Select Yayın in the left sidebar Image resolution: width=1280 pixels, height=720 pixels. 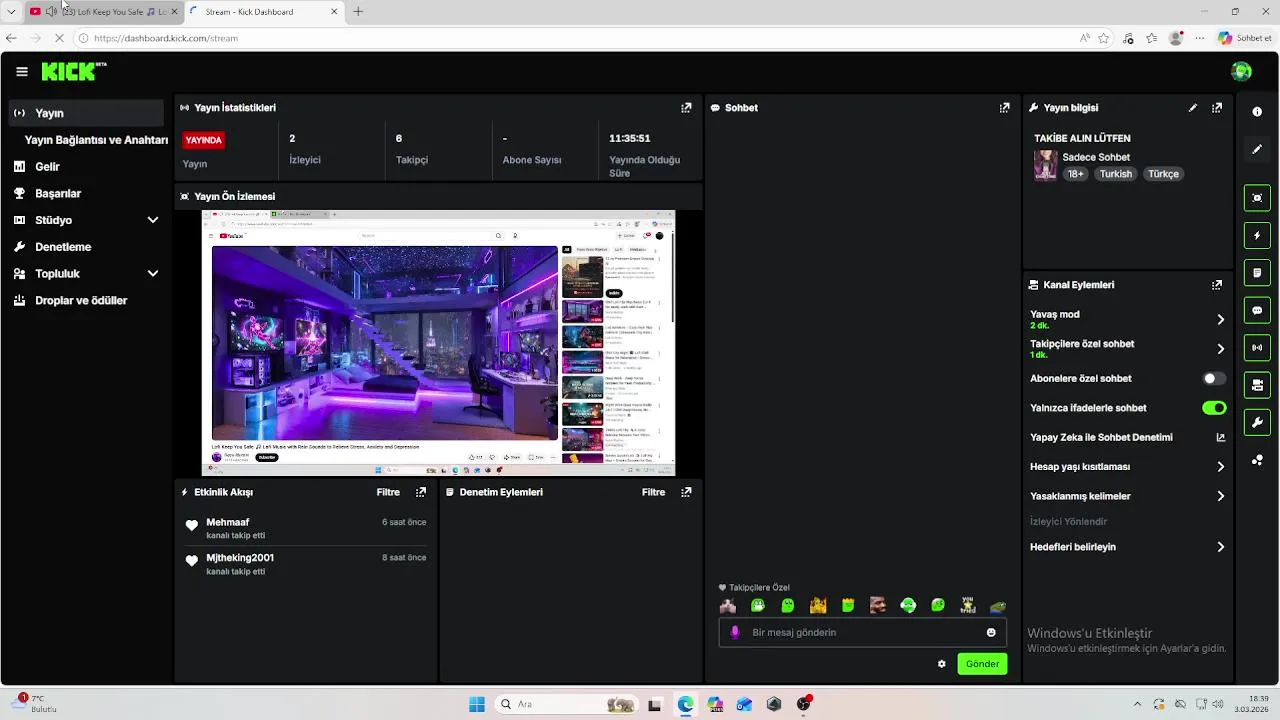pyautogui.click(x=87, y=113)
